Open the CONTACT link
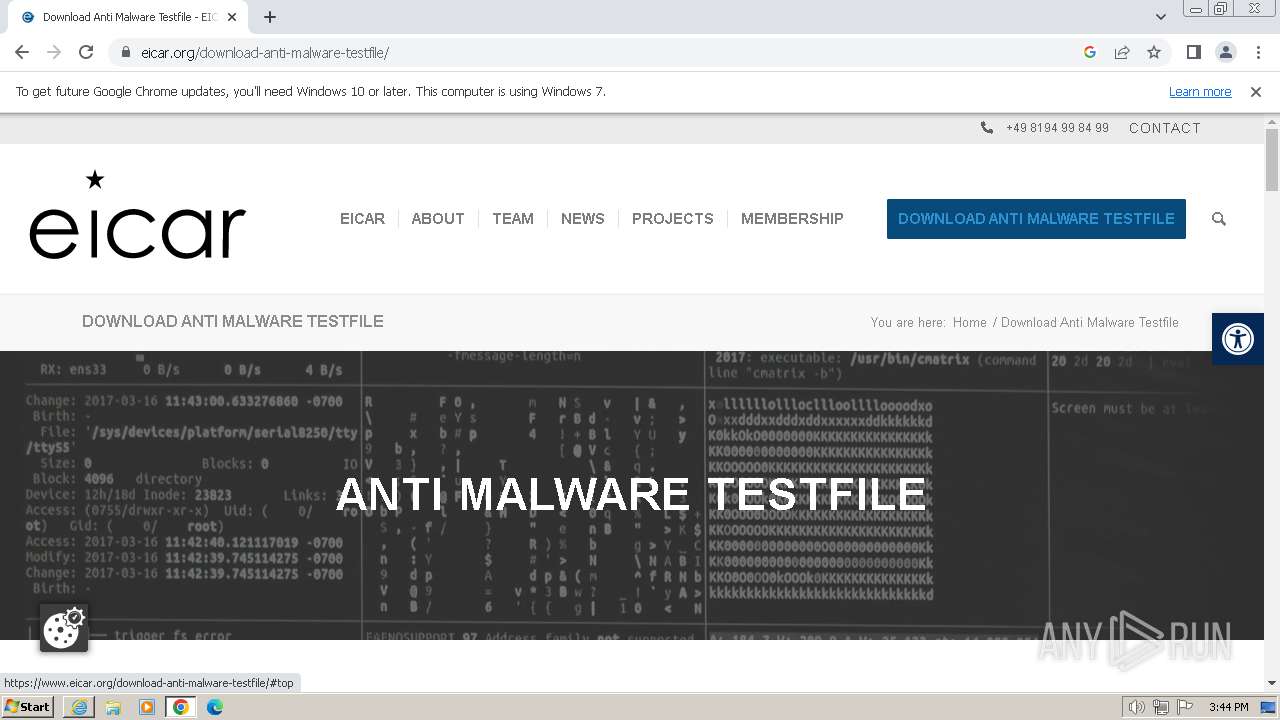1280x720 pixels. tap(1165, 128)
